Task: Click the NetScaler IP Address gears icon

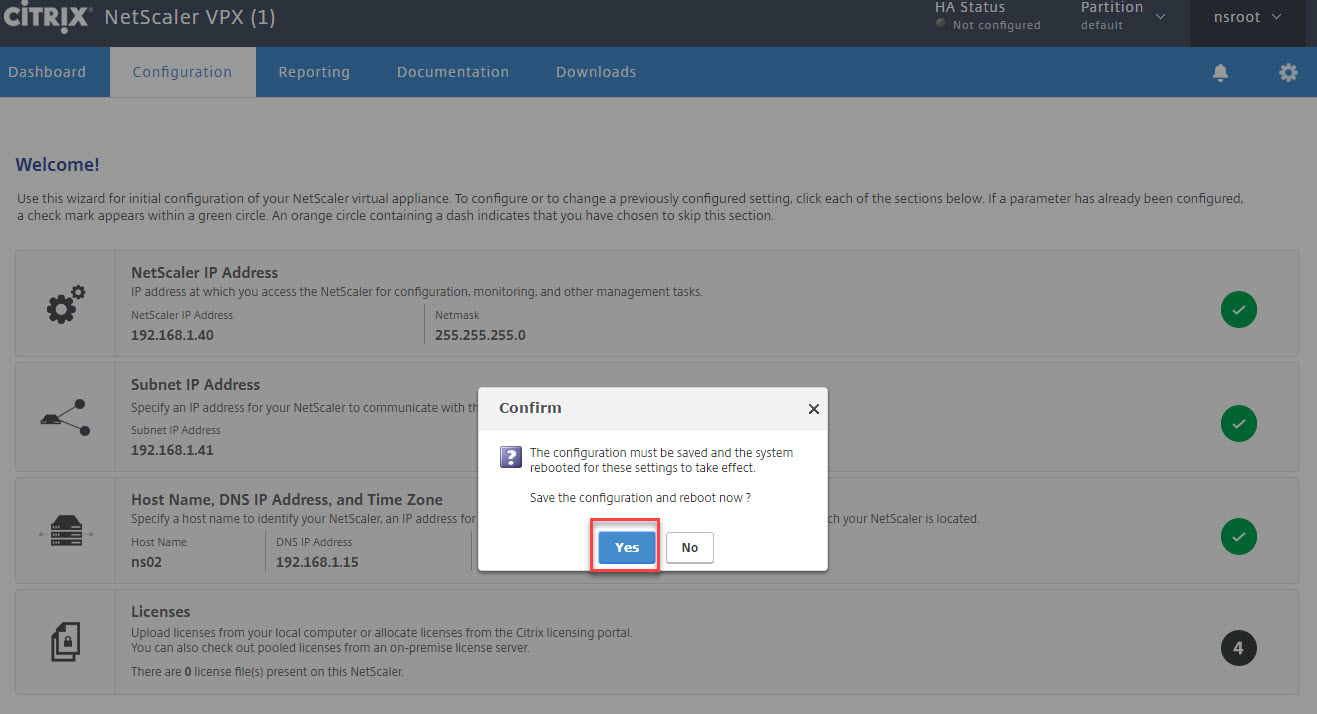Action: pyautogui.click(x=66, y=304)
